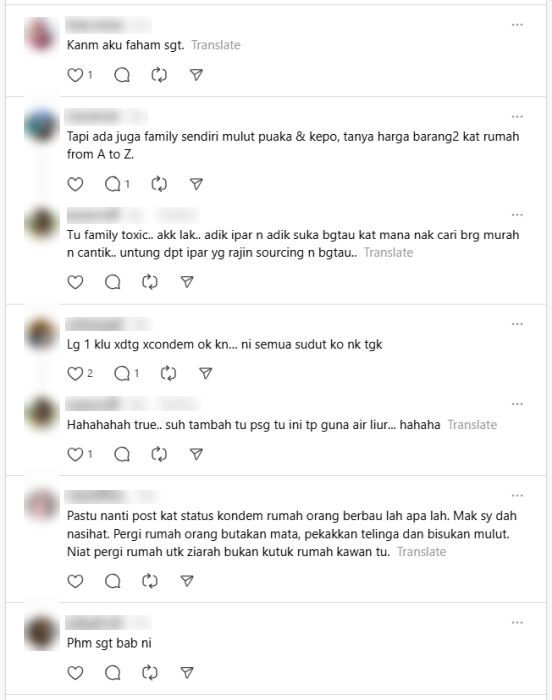Repost the "Hahahahah true" comment
552x700 pixels.
(x=159, y=454)
